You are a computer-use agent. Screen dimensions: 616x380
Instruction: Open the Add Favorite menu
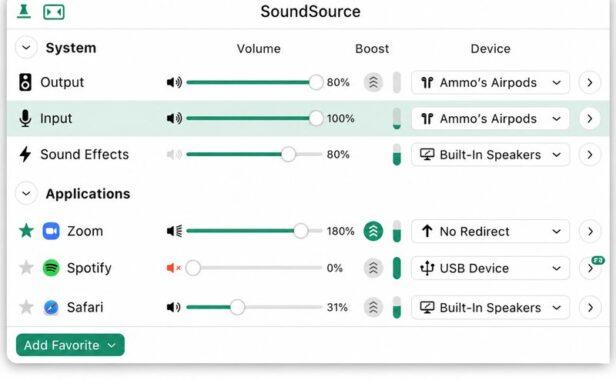pos(70,345)
